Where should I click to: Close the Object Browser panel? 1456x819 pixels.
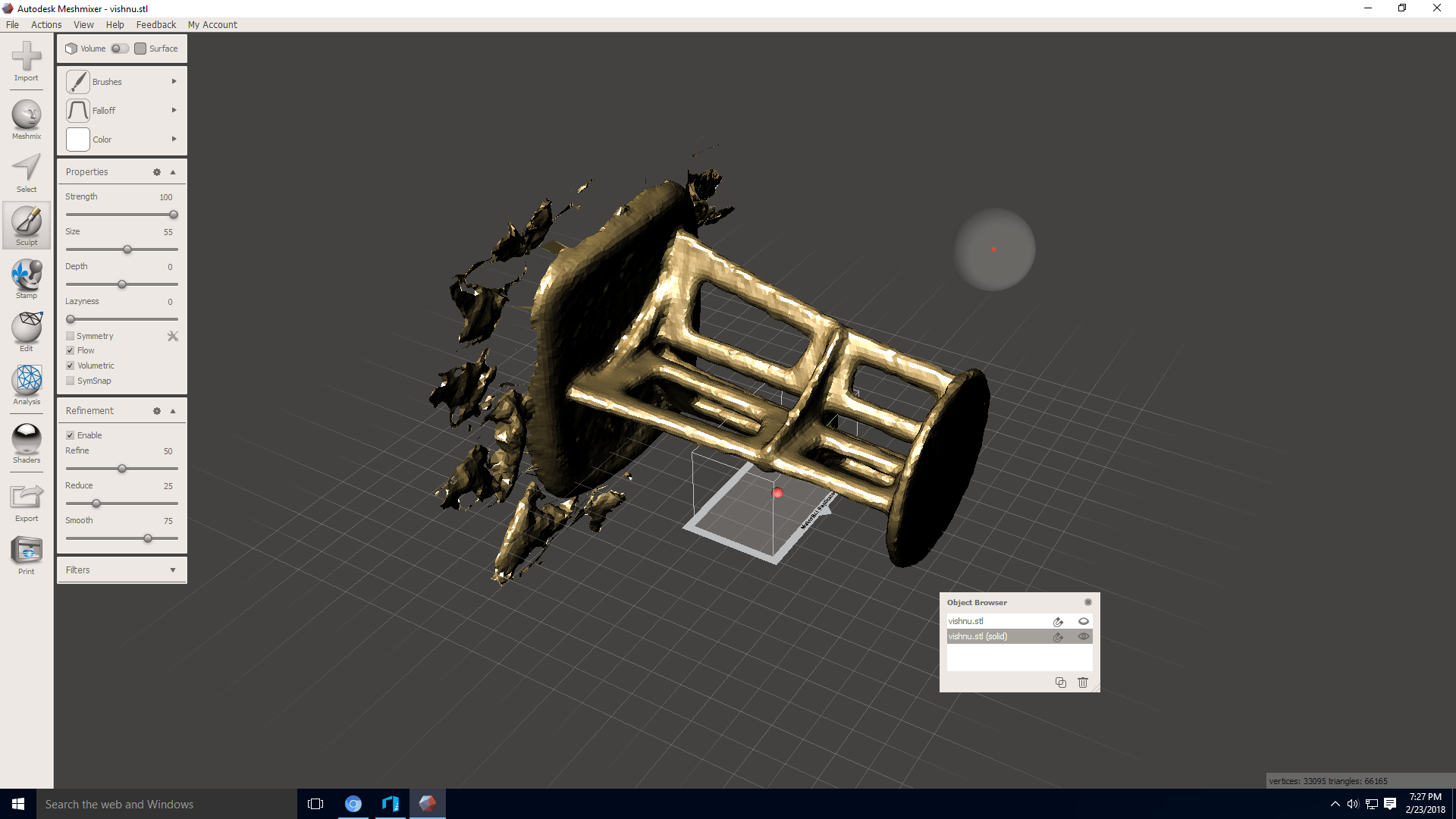click(x=1088, y=602)
